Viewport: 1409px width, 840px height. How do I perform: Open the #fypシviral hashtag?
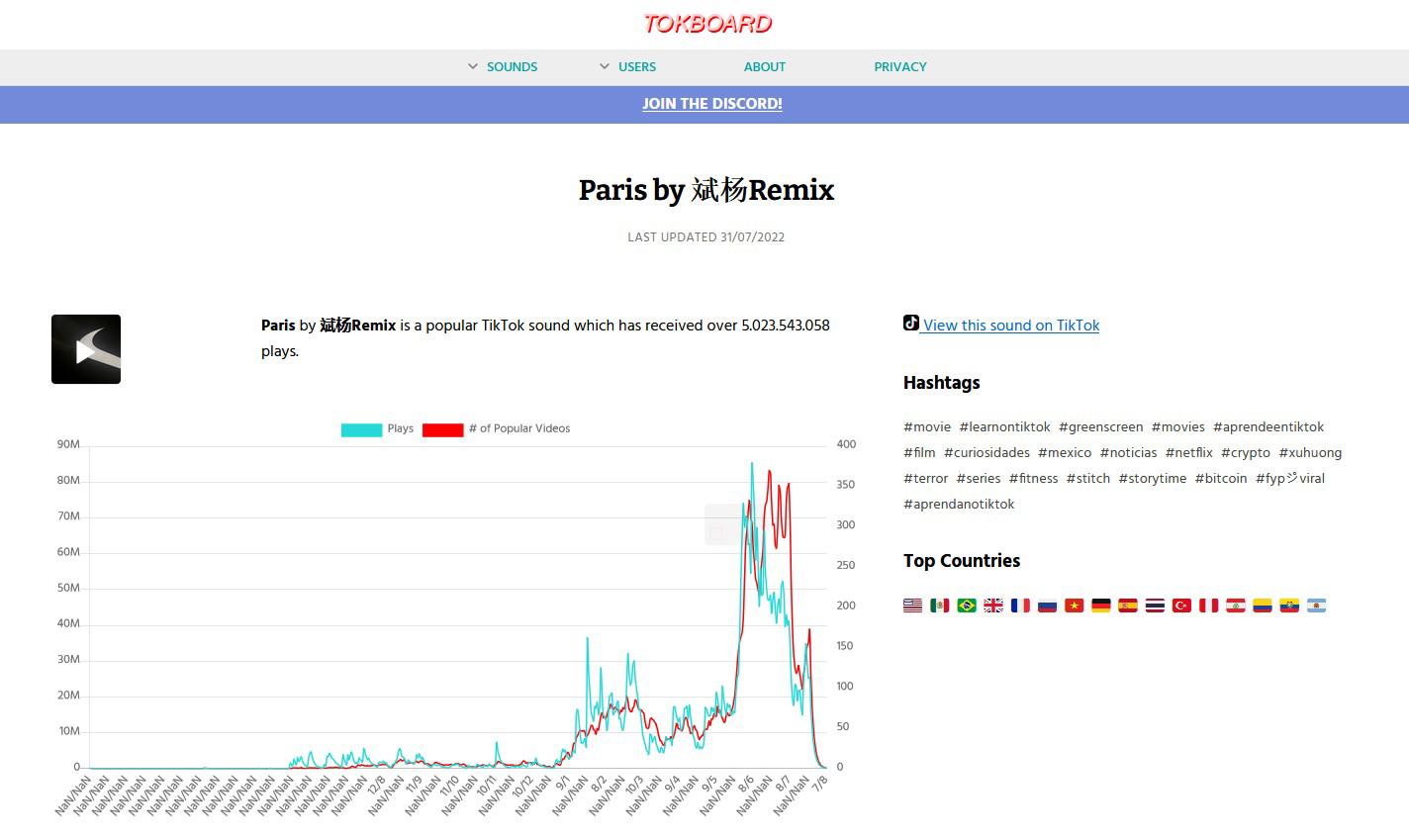(x=1290, y=479)
